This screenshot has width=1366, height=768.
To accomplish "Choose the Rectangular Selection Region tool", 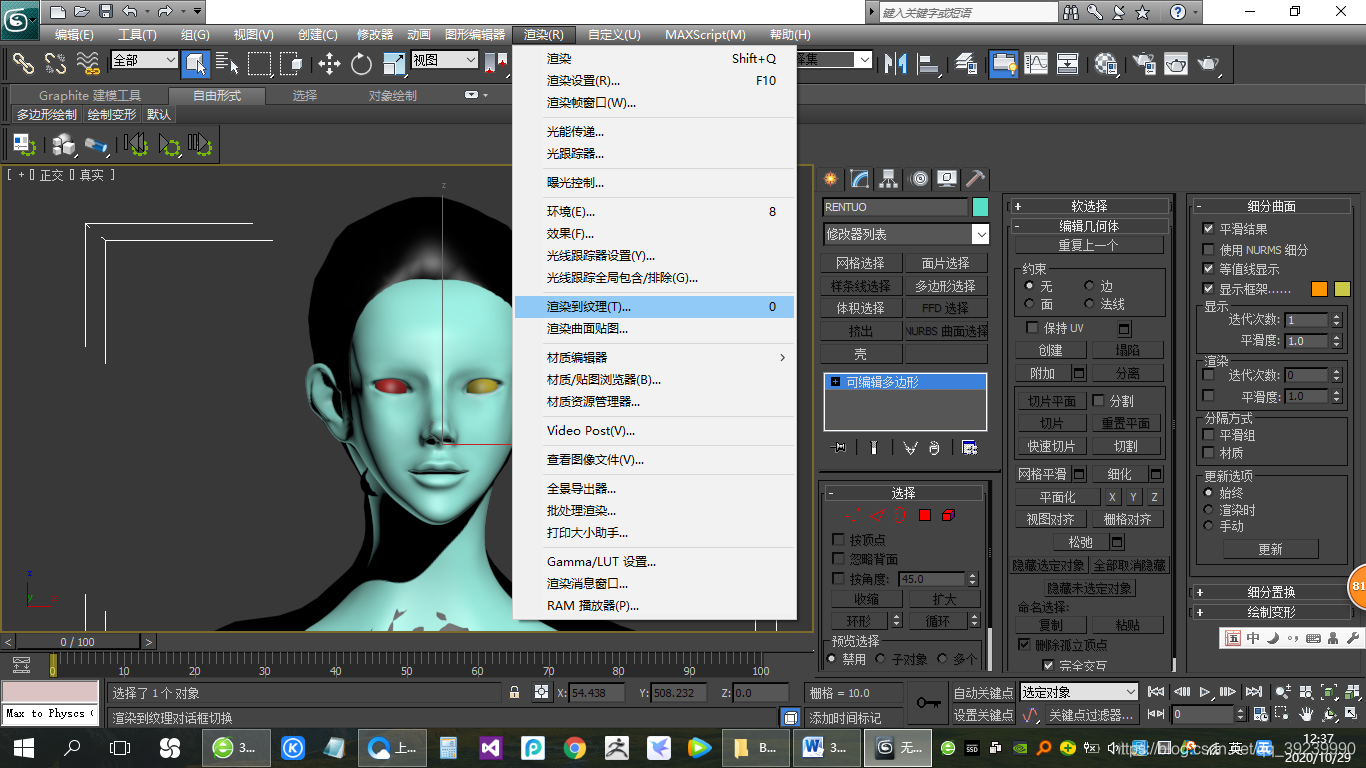I will 260,64.
